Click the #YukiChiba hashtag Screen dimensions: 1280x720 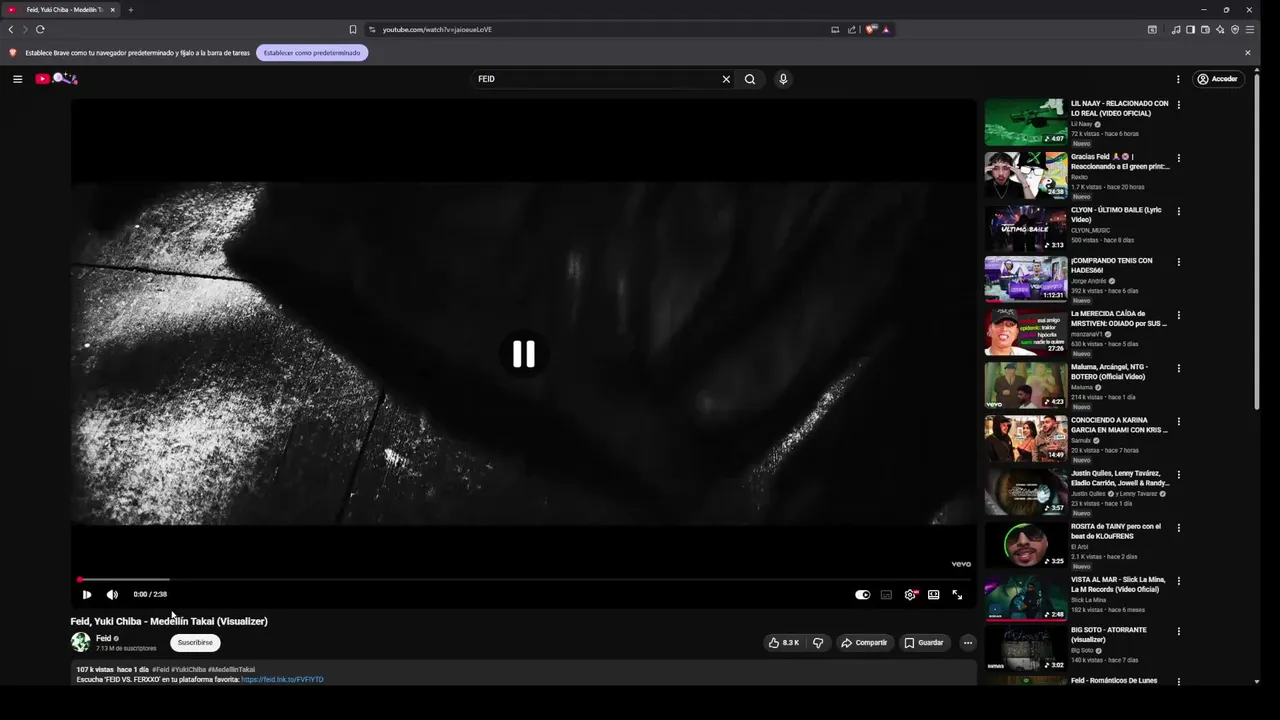tap(188, 670)
